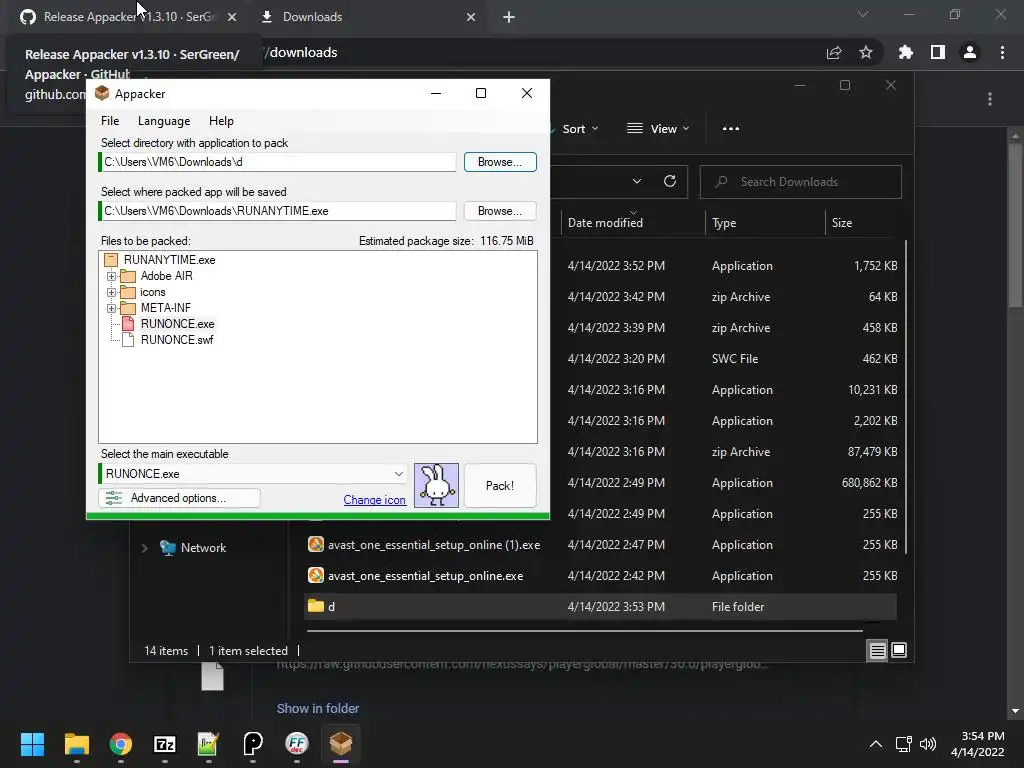Viewport: 1024px width, 768px height.
Task: Open File Explorer from the taskbar
Action: [76, 744]
